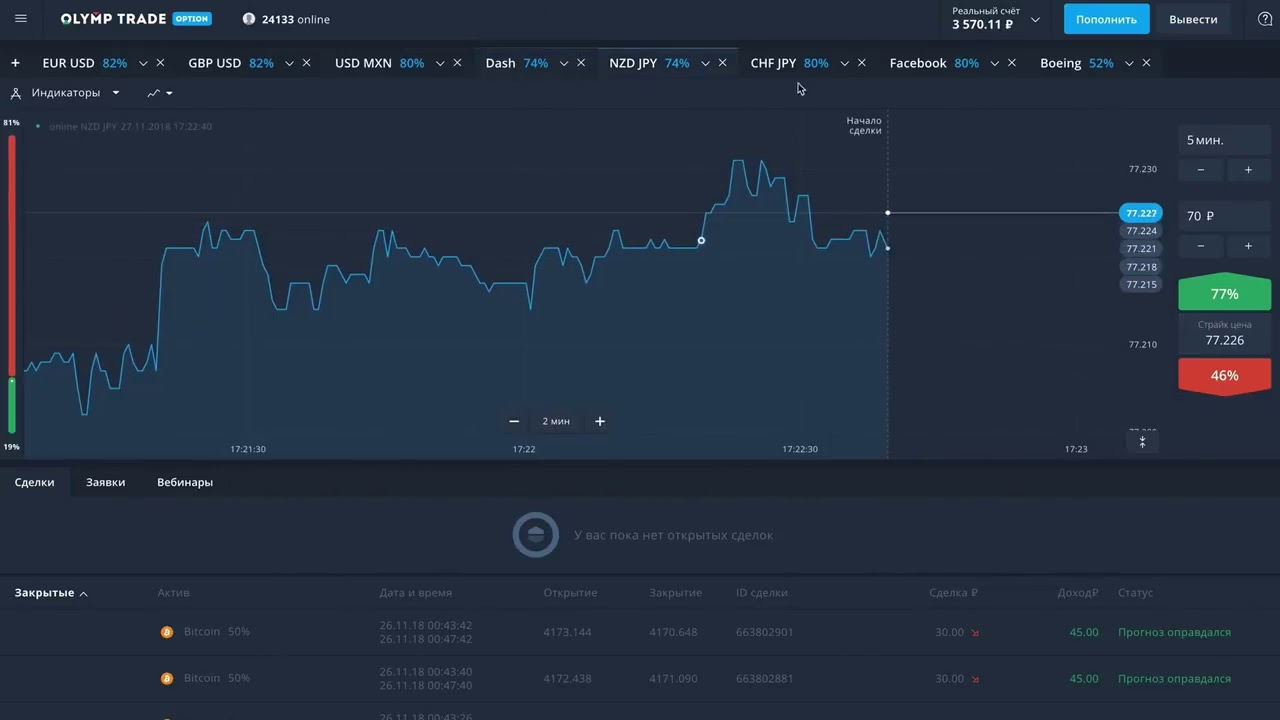Click deal ID 663802881
This screenshot has width=1280, height=720.
coord(765,678)
